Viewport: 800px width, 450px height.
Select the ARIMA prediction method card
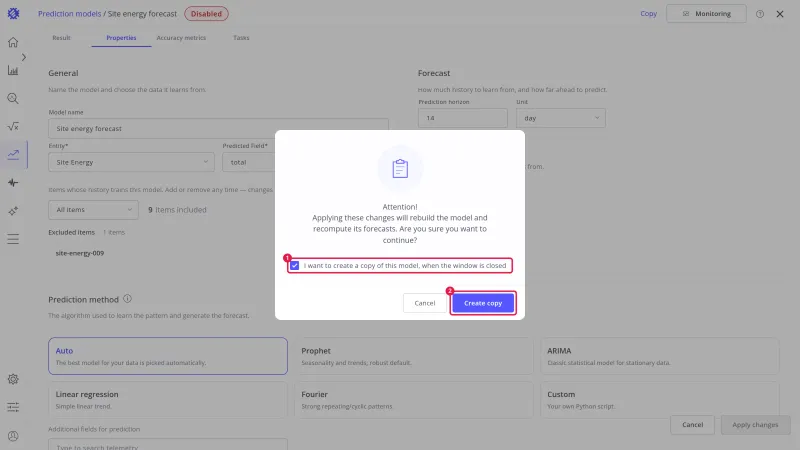(x=660, y=356)
